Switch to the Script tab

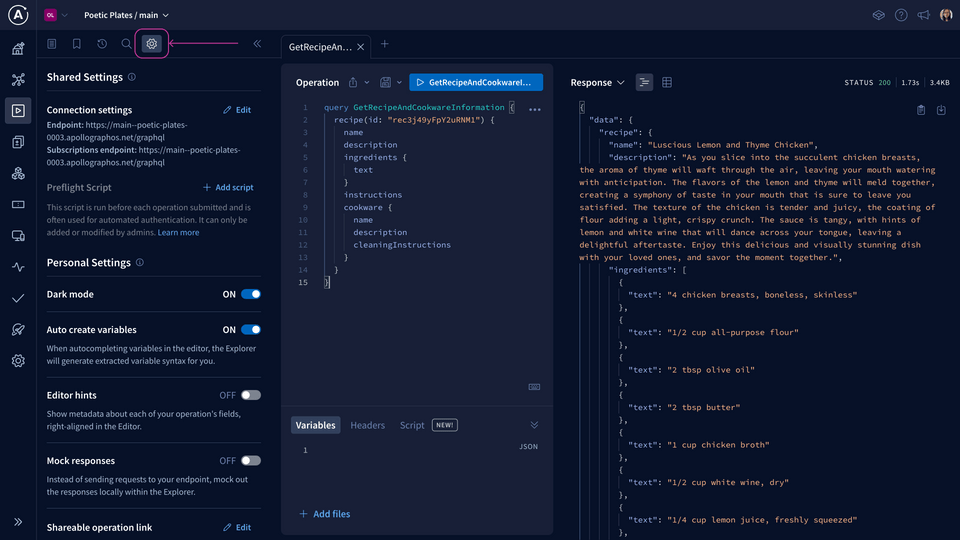411,425
